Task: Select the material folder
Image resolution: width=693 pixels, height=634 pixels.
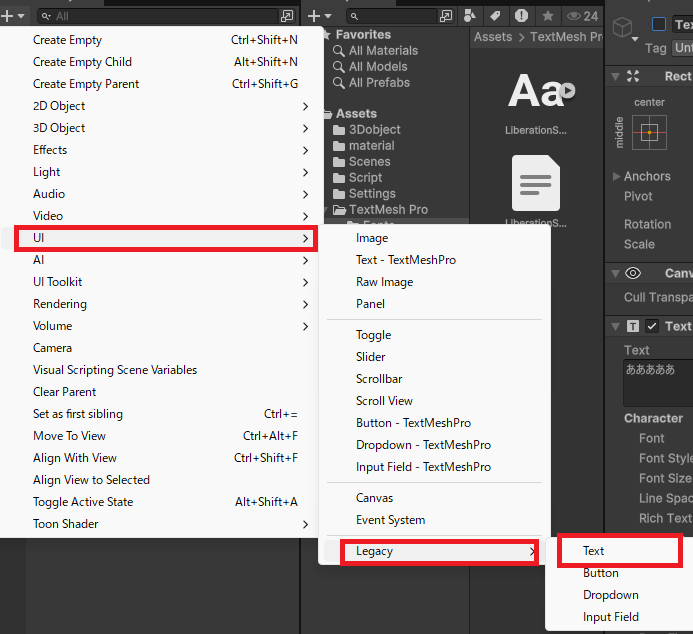Action: 364,145
